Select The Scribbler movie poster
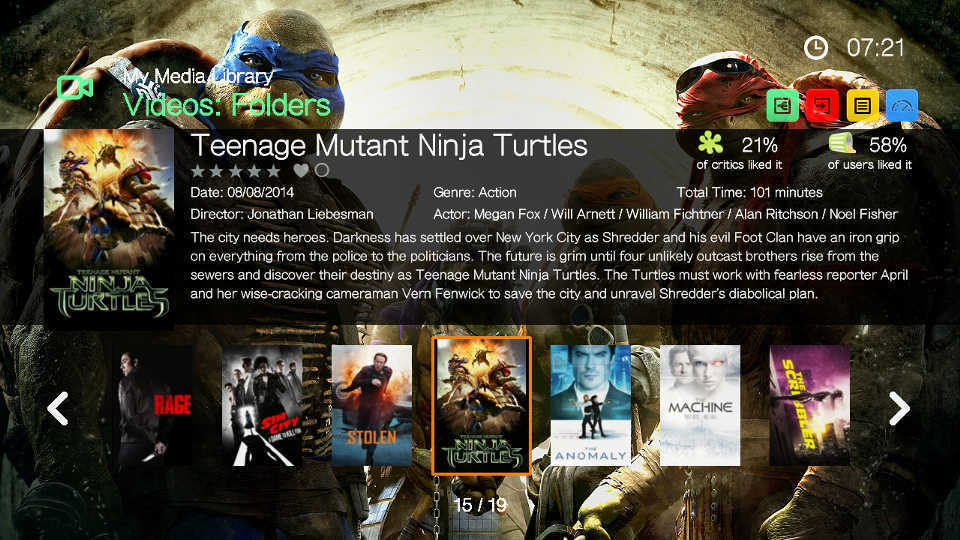The width and height of the screenshot is (960, 540). (809, 405)
